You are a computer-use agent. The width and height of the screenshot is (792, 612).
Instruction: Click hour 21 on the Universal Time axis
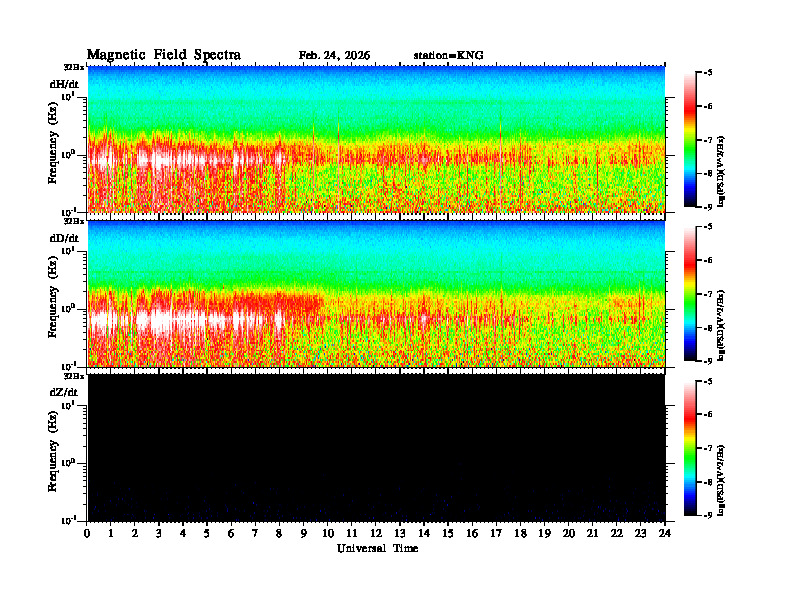[592, 534]
